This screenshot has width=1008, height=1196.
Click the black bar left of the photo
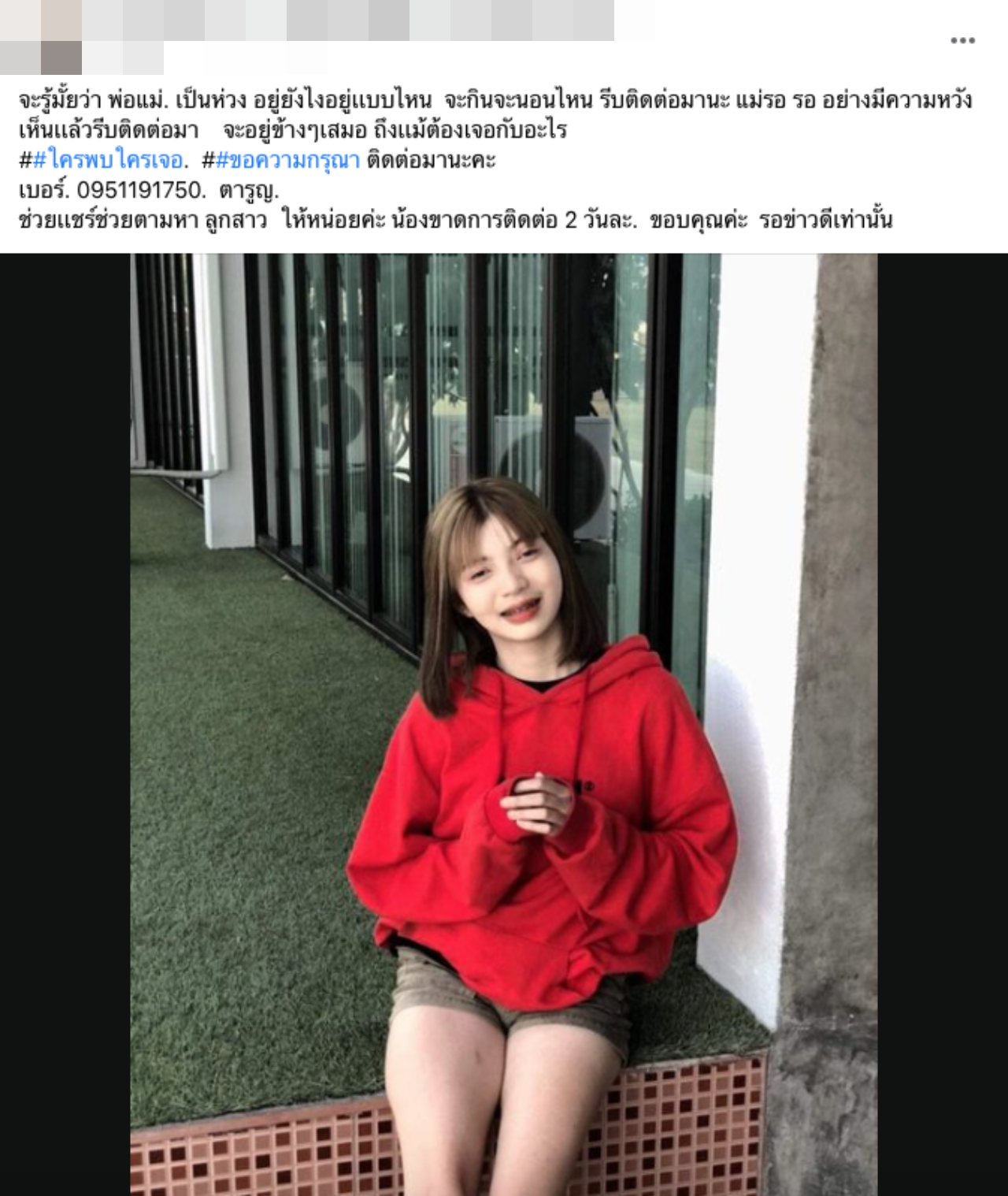(x=65, y=724)
